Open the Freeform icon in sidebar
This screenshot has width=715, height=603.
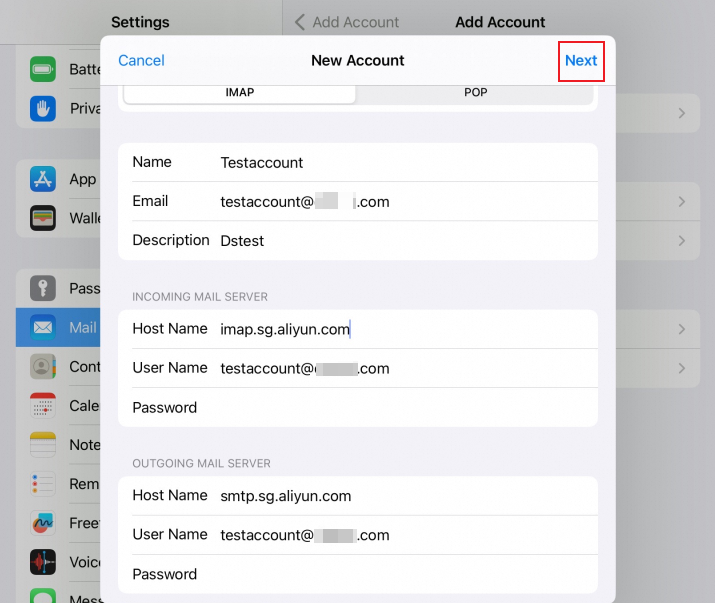click(43, 523)
